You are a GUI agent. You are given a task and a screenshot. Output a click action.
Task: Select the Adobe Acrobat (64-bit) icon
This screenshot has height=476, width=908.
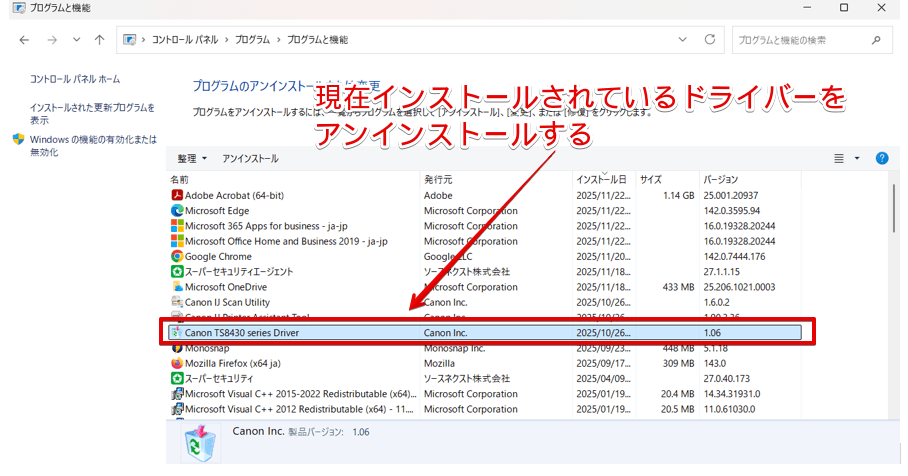177,196
